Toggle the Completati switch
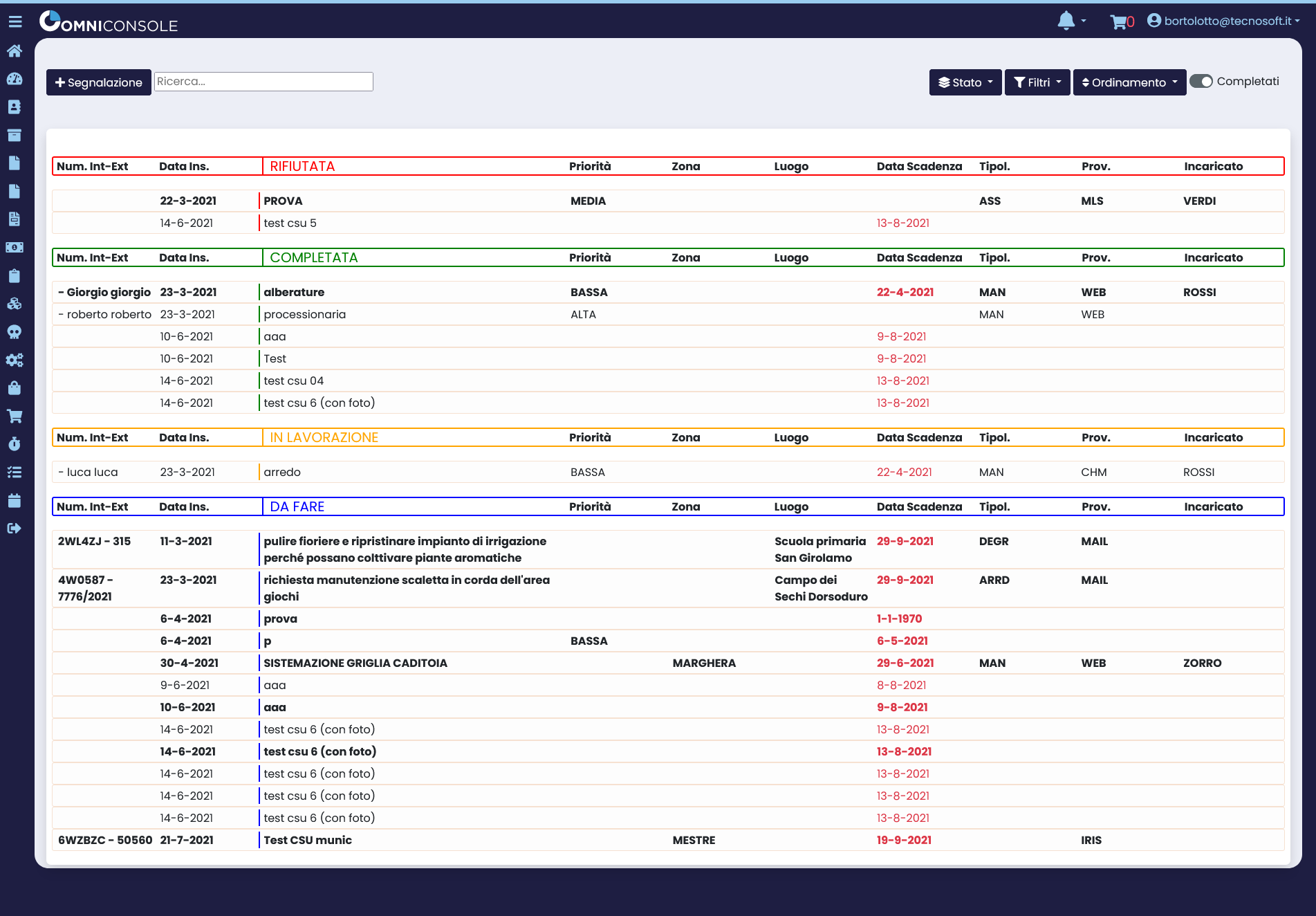Screen dimensions: 1316x916 click(x=1201, y=82)
